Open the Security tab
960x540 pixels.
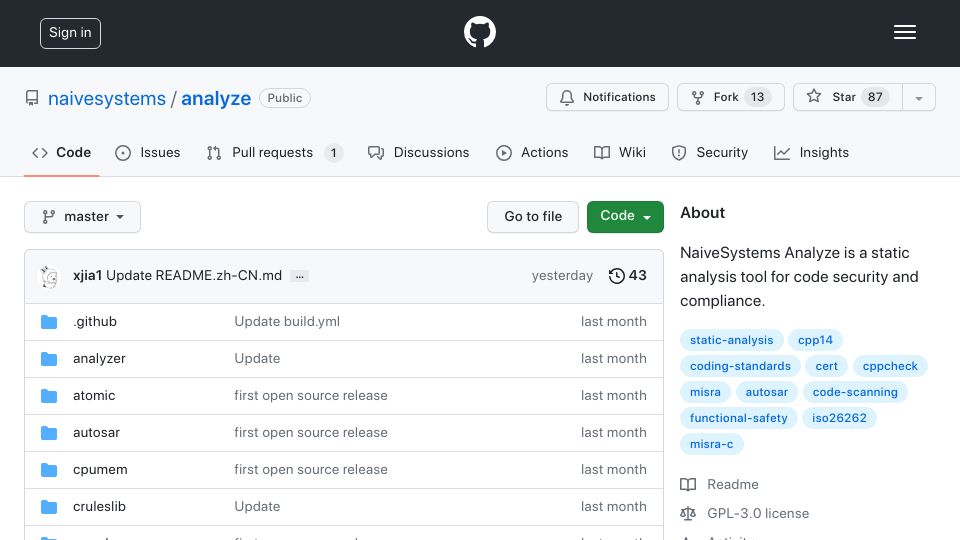(710, 152)
